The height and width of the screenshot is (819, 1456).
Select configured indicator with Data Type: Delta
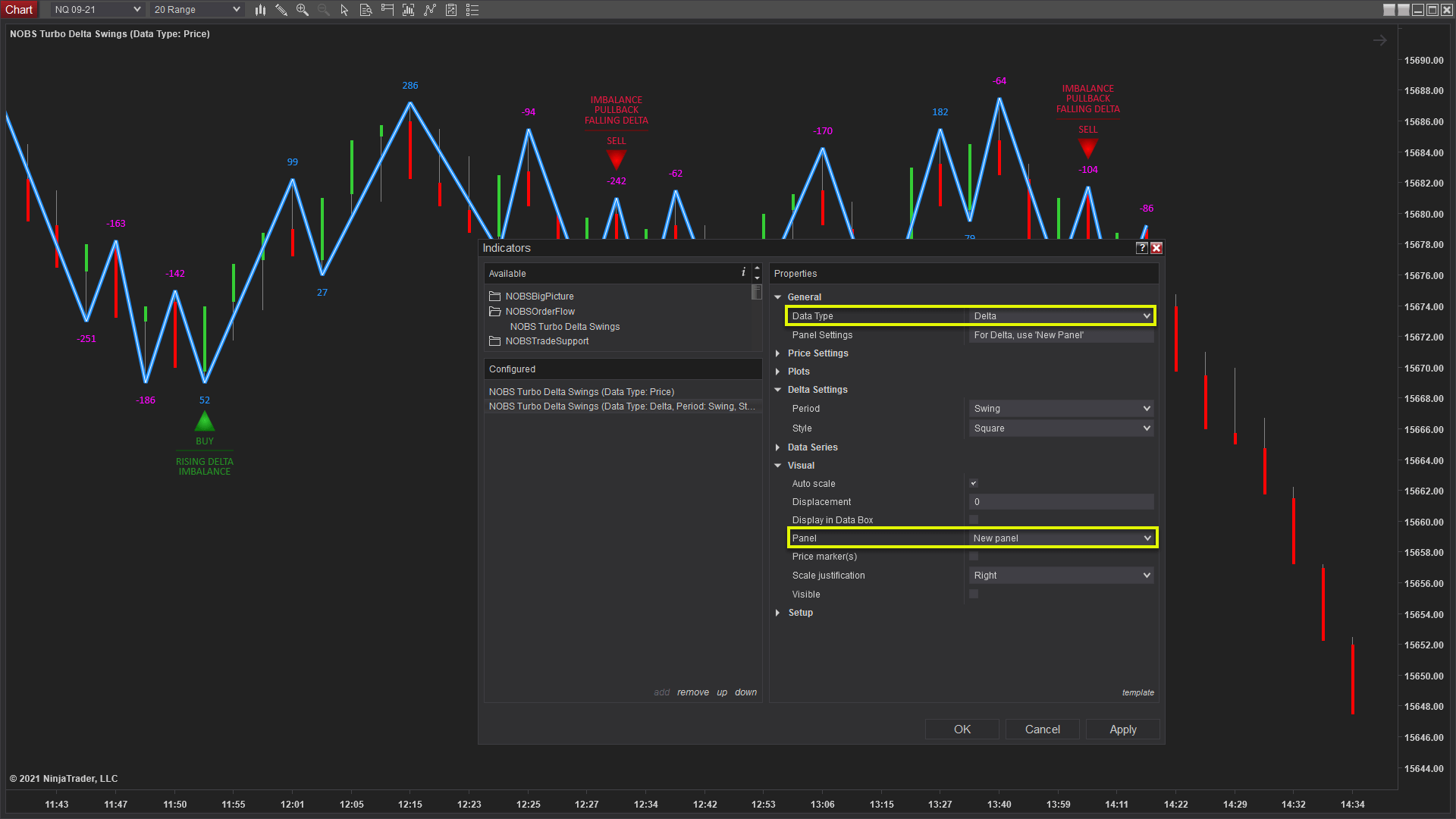tap(622, 406)
